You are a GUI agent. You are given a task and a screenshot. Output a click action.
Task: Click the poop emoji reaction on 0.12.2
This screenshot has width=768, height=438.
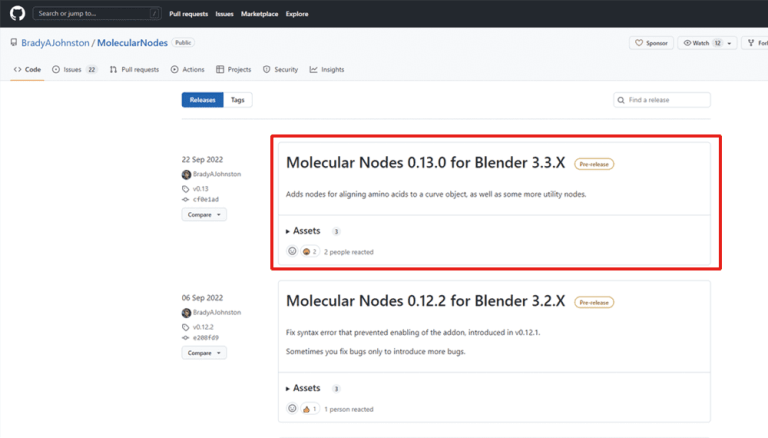coord(307,409)
